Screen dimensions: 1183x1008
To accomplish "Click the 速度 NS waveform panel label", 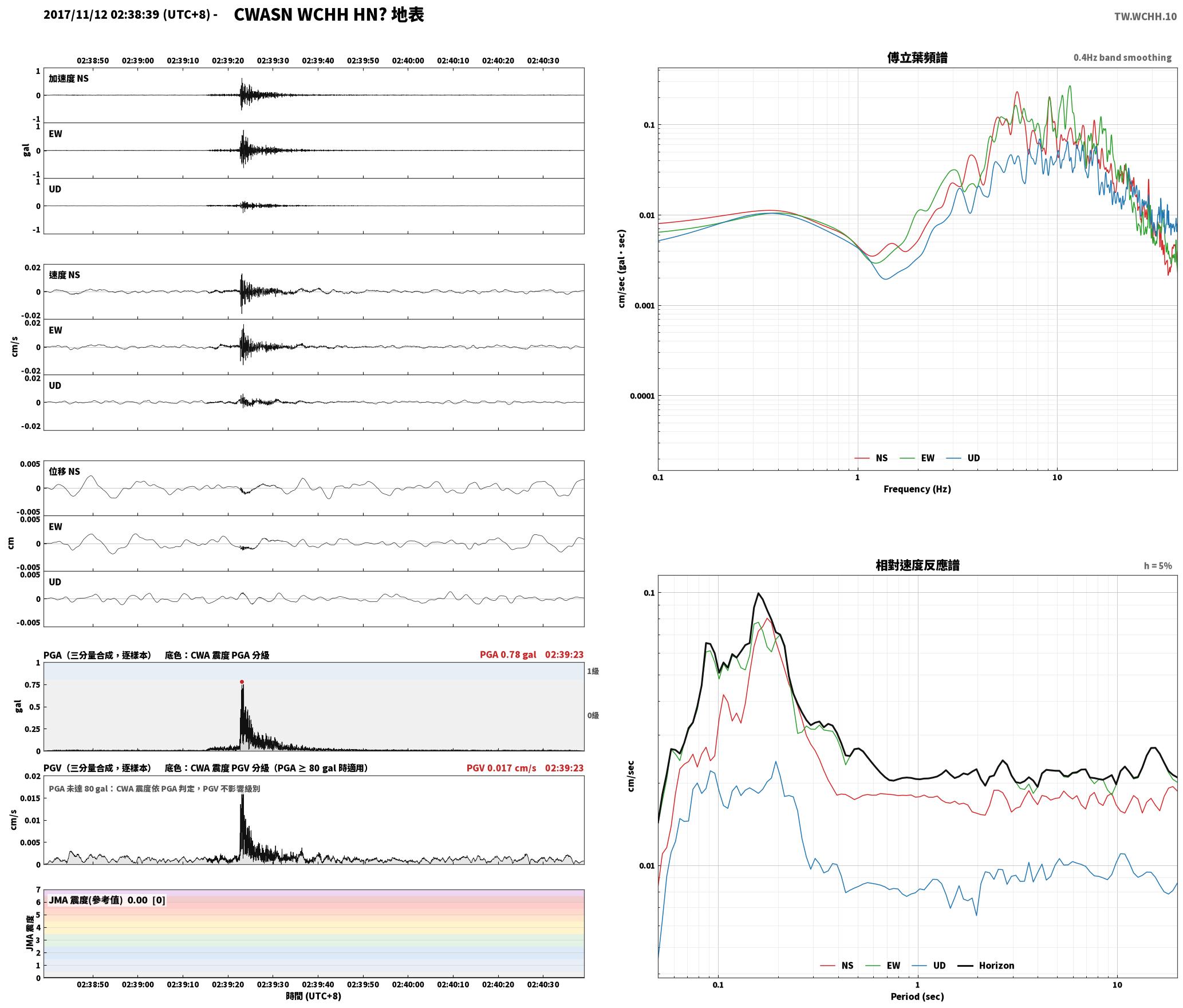I will point(64,275).
